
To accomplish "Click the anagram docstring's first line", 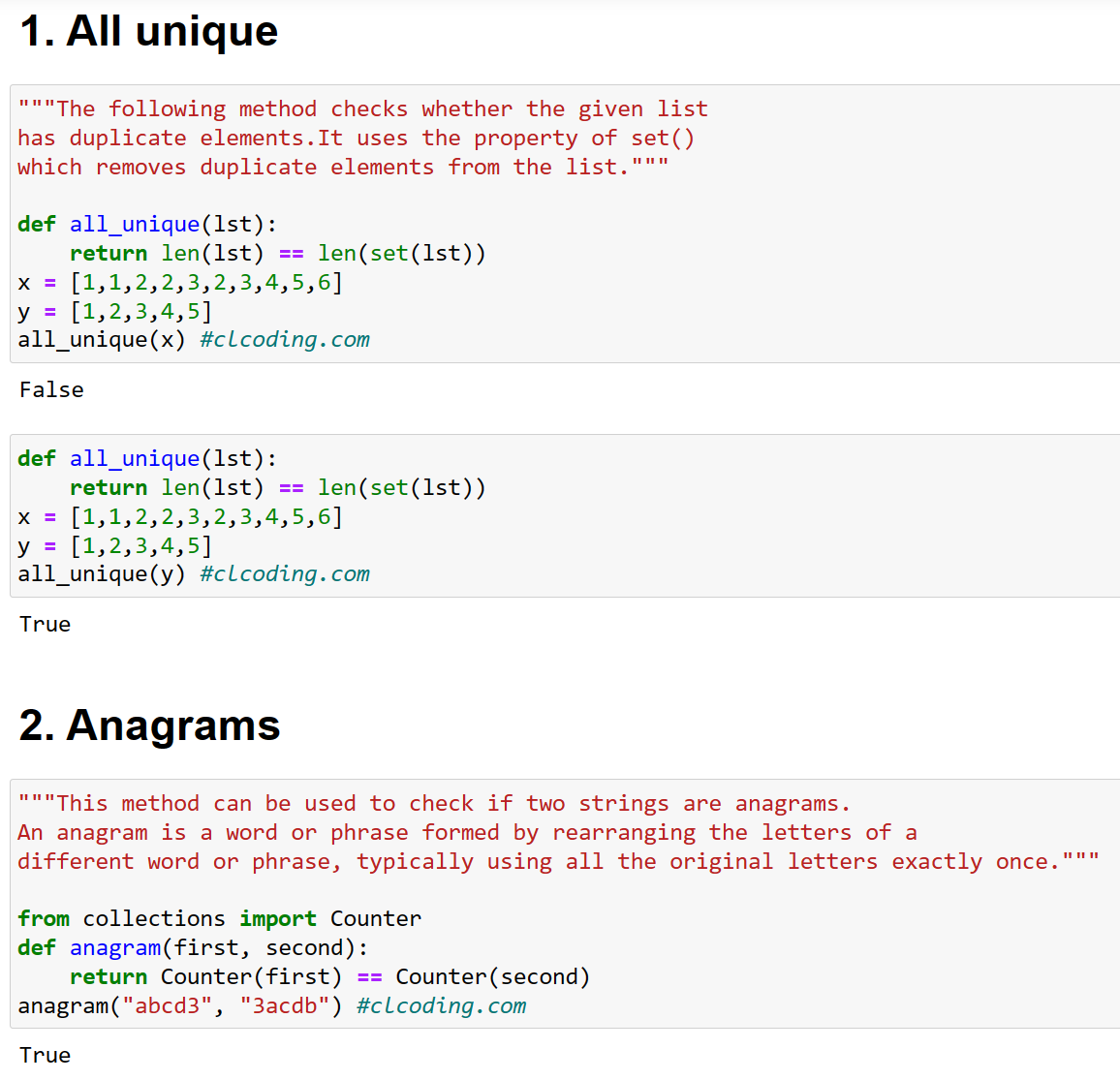I will point(434,804).
